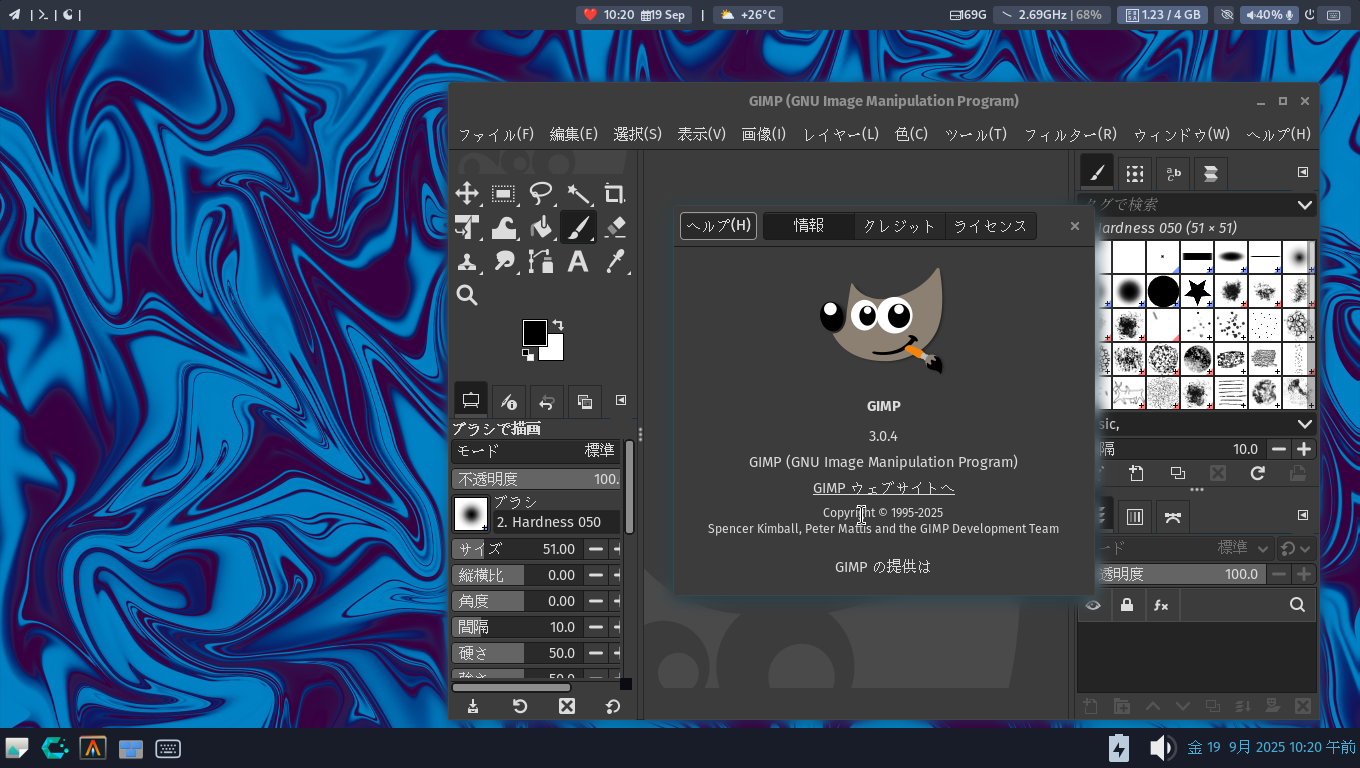This screenshot has width=1360, height=768.
Task: Open the モード paint mode dropdown
Action: pos(536,451)
